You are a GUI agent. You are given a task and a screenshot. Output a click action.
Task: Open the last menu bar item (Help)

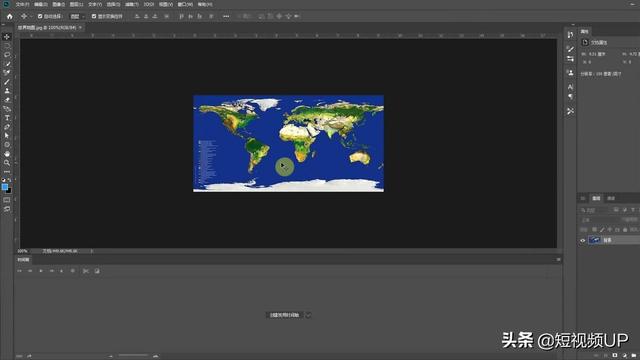click(x=204, y=4)
